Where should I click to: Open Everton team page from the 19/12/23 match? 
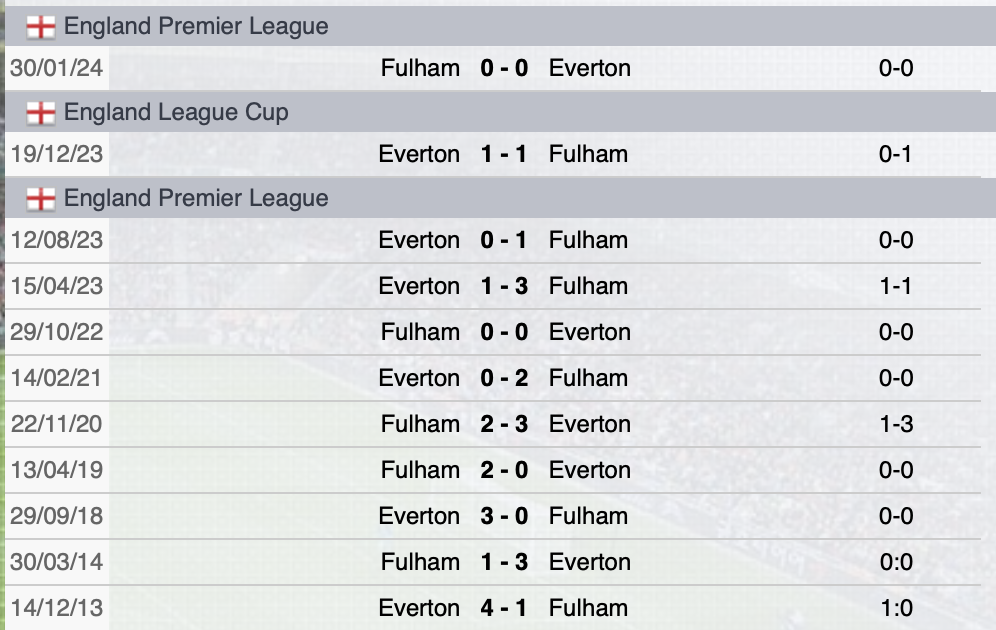click(x=419, y=154)
